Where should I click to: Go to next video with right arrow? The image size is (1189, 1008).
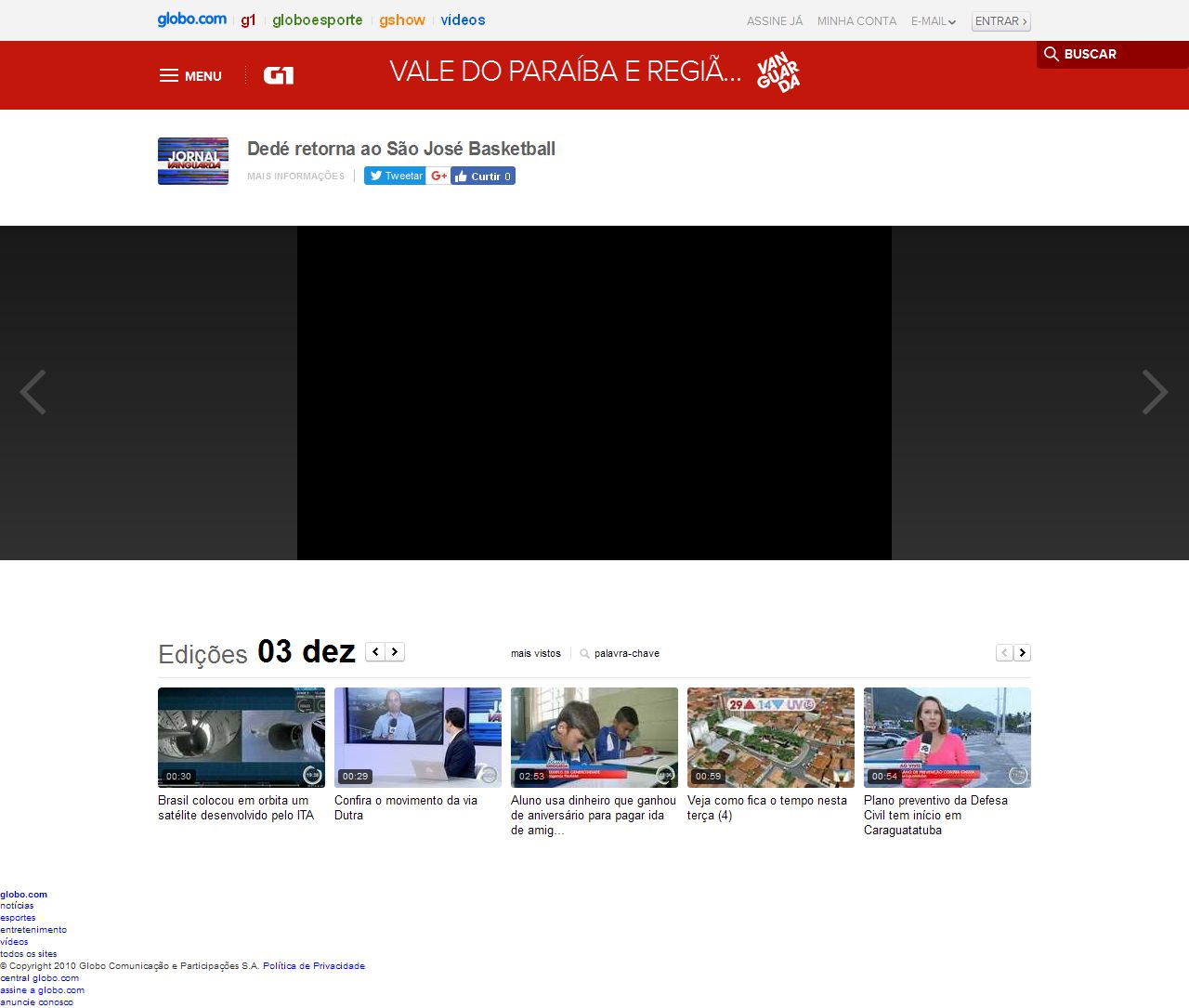[1154, 392]
